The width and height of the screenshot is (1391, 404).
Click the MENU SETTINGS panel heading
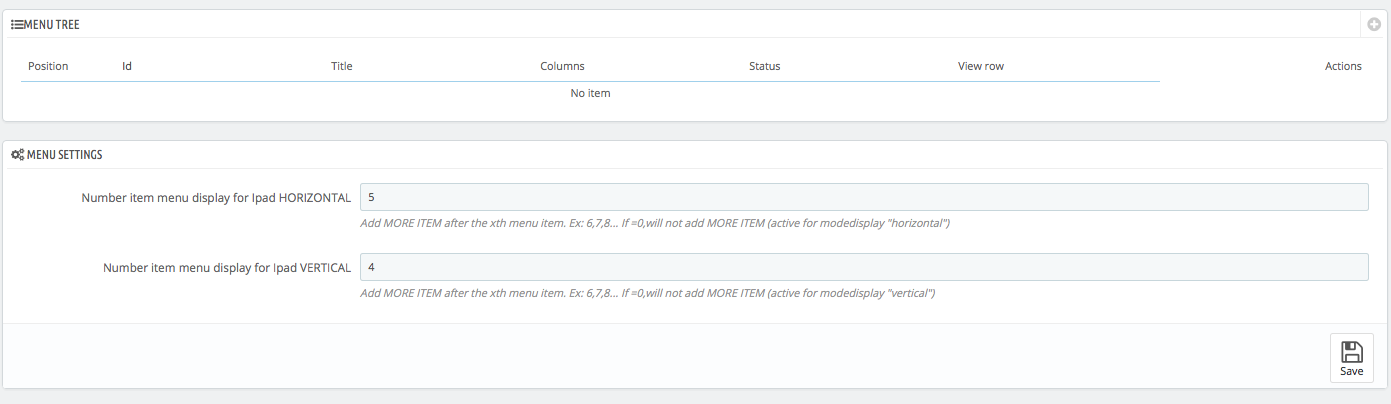64,155
